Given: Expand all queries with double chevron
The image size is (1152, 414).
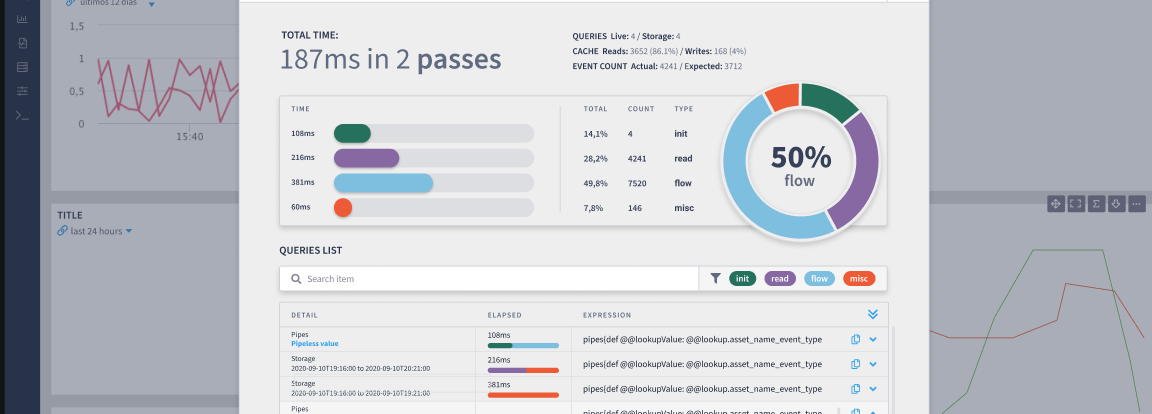Looking at the screenshot, I should [872, 314].
